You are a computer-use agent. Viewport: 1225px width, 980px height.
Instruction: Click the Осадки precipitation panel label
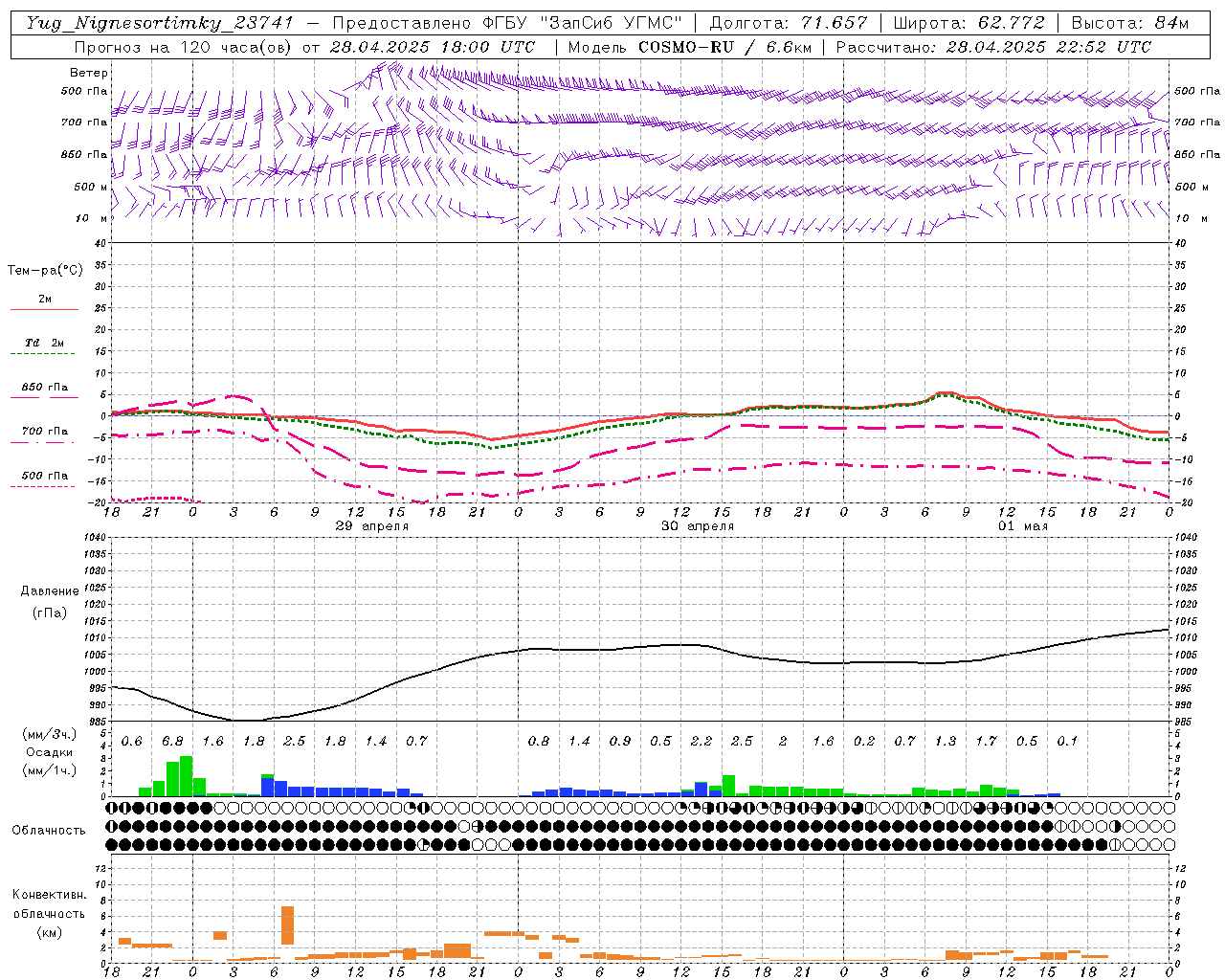(x=49, y=752)
